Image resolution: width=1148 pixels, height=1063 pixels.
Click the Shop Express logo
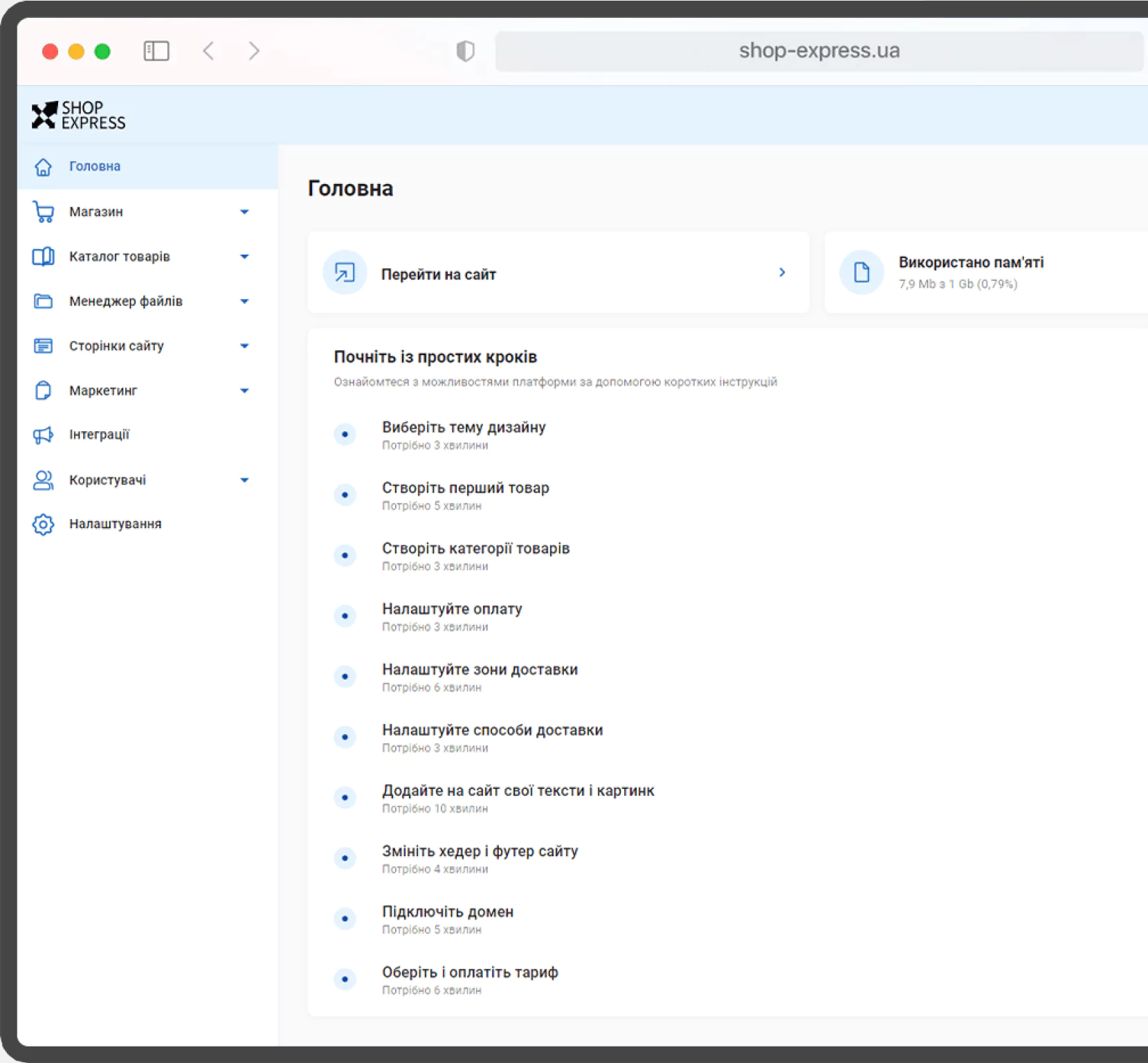78,115
